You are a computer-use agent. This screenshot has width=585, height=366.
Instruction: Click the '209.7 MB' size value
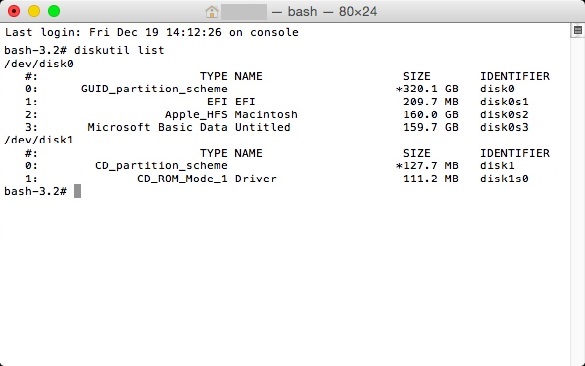(431, 101)
